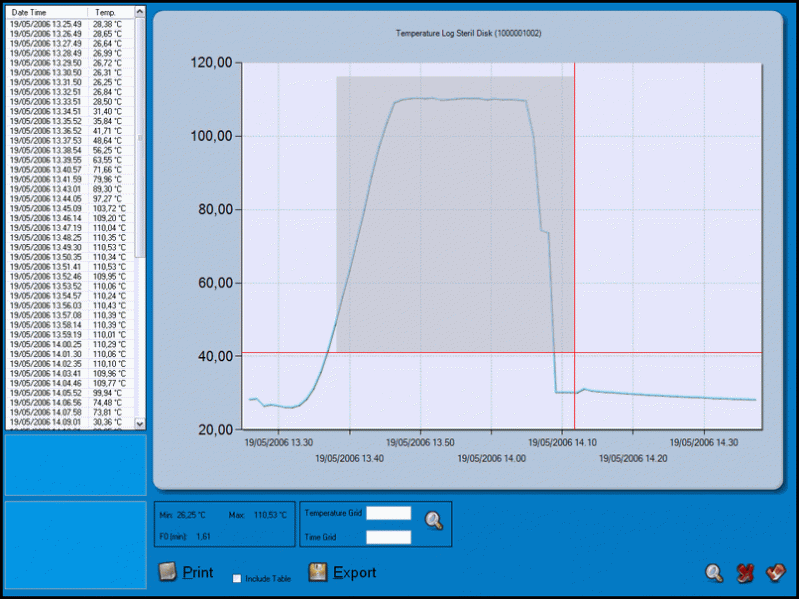The image size is (799, 599).
Task: Select the 19/05/2006 13.49.30 reading row
Action: tap(68, 247)
